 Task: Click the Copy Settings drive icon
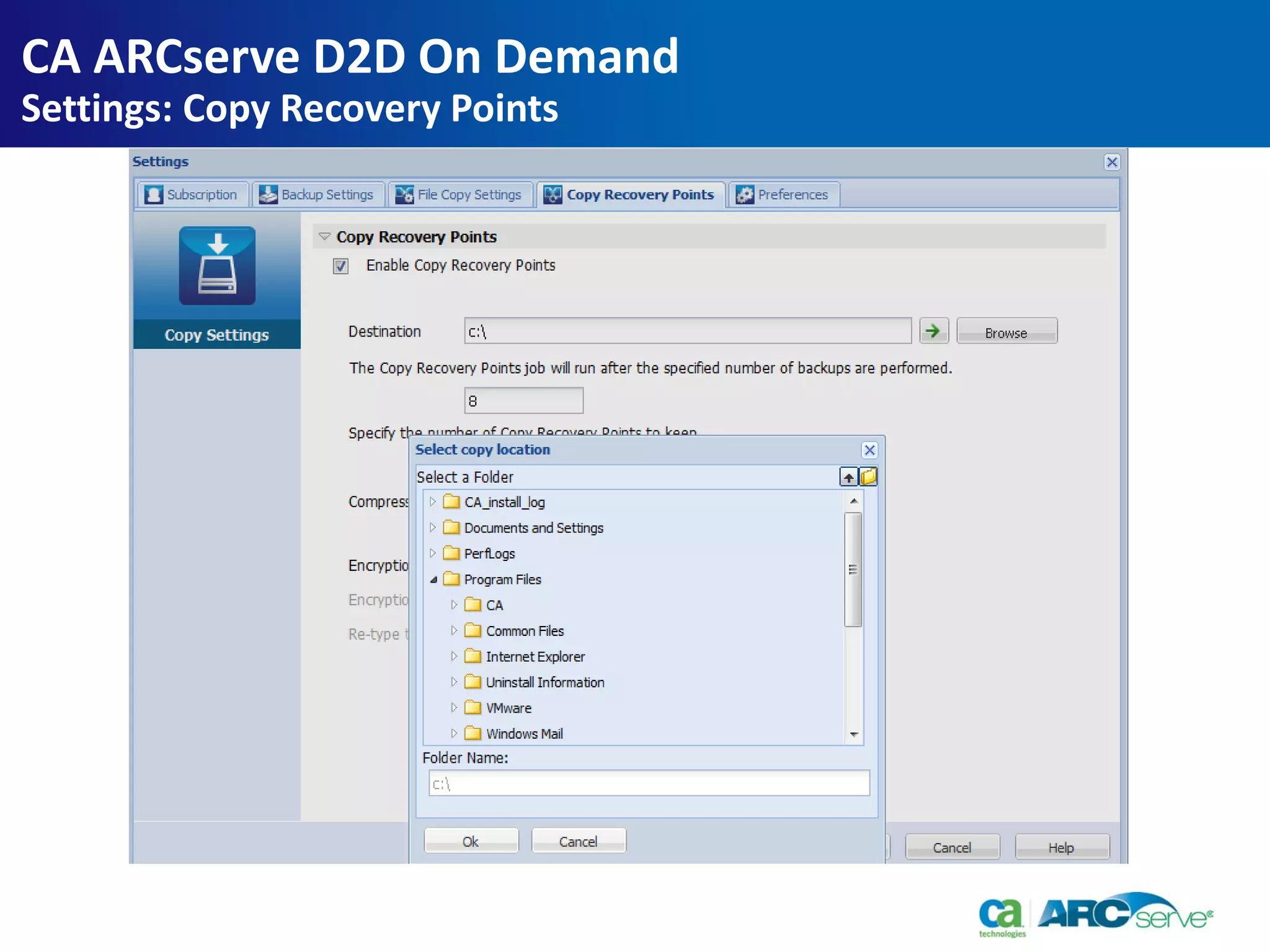coord(217,266)
